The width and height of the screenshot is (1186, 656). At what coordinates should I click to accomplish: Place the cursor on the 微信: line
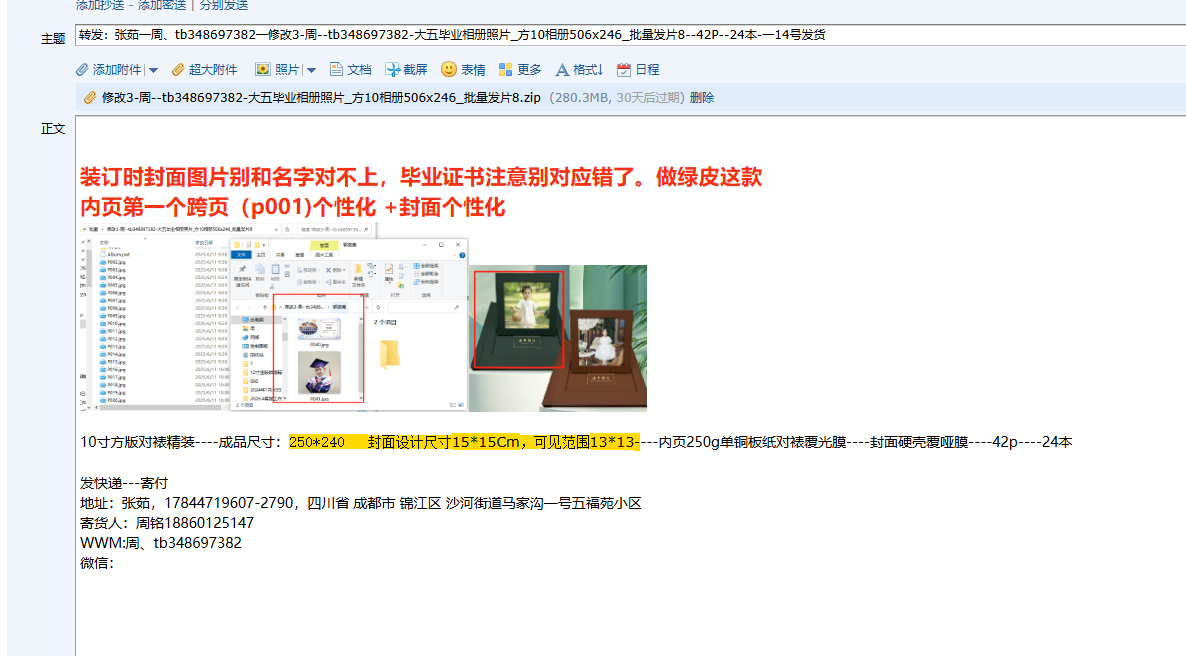pyautogui.click(x=97, y=562)
